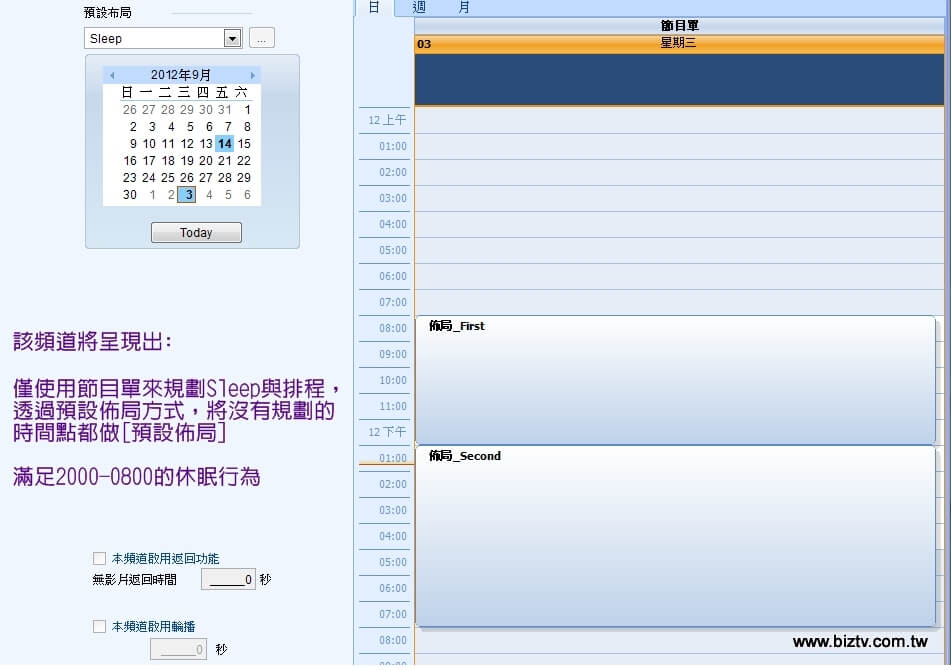
Task: Switch to the 週 (week) view tab
Action: 419,7
